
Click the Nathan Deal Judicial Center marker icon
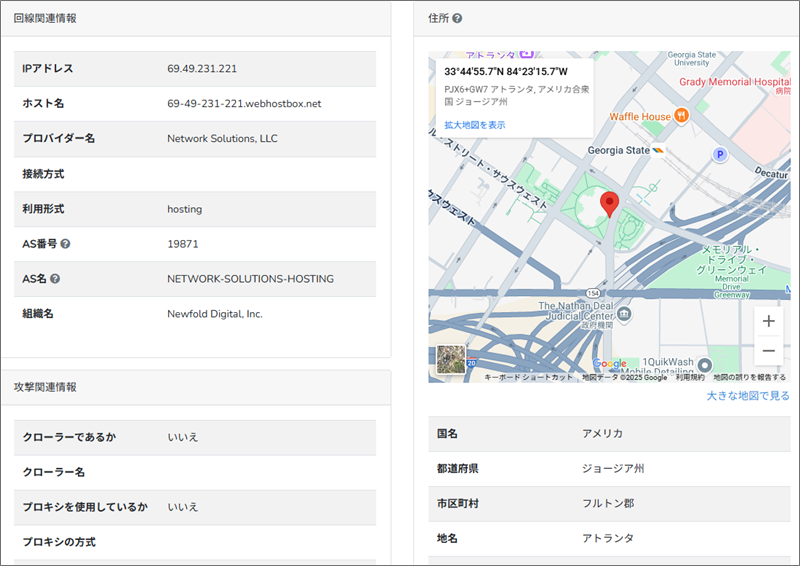click(624, 313)
